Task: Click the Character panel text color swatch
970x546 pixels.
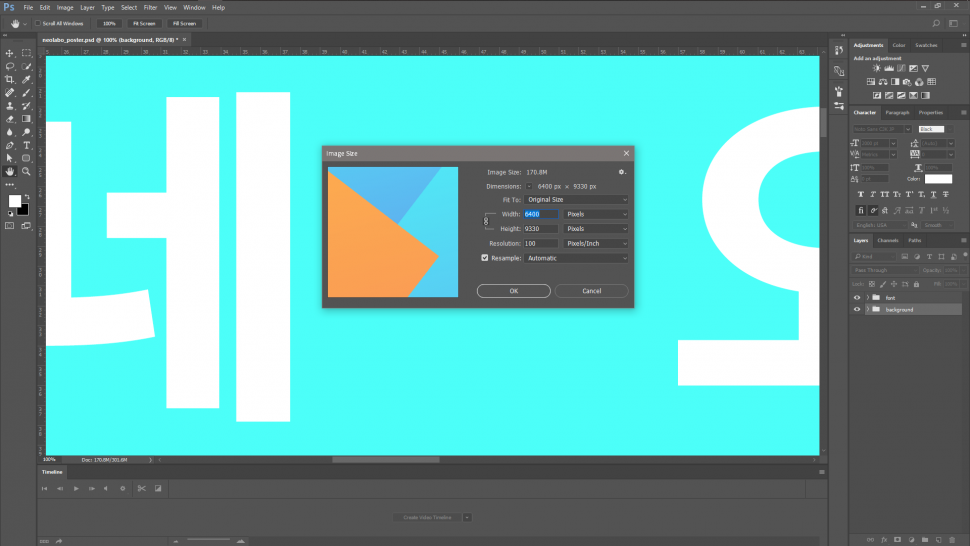Action: coord(938,179)
